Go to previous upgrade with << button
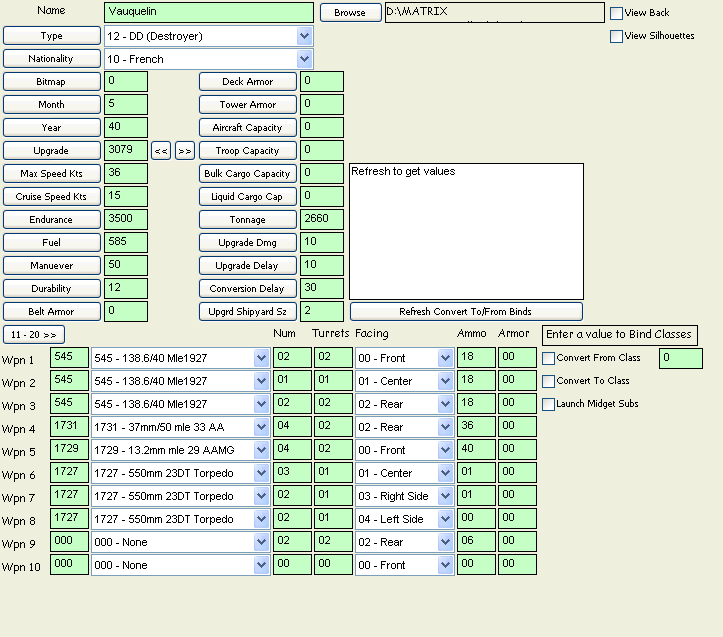This screenshot has width=723, height=637. [x=161, y=151]
